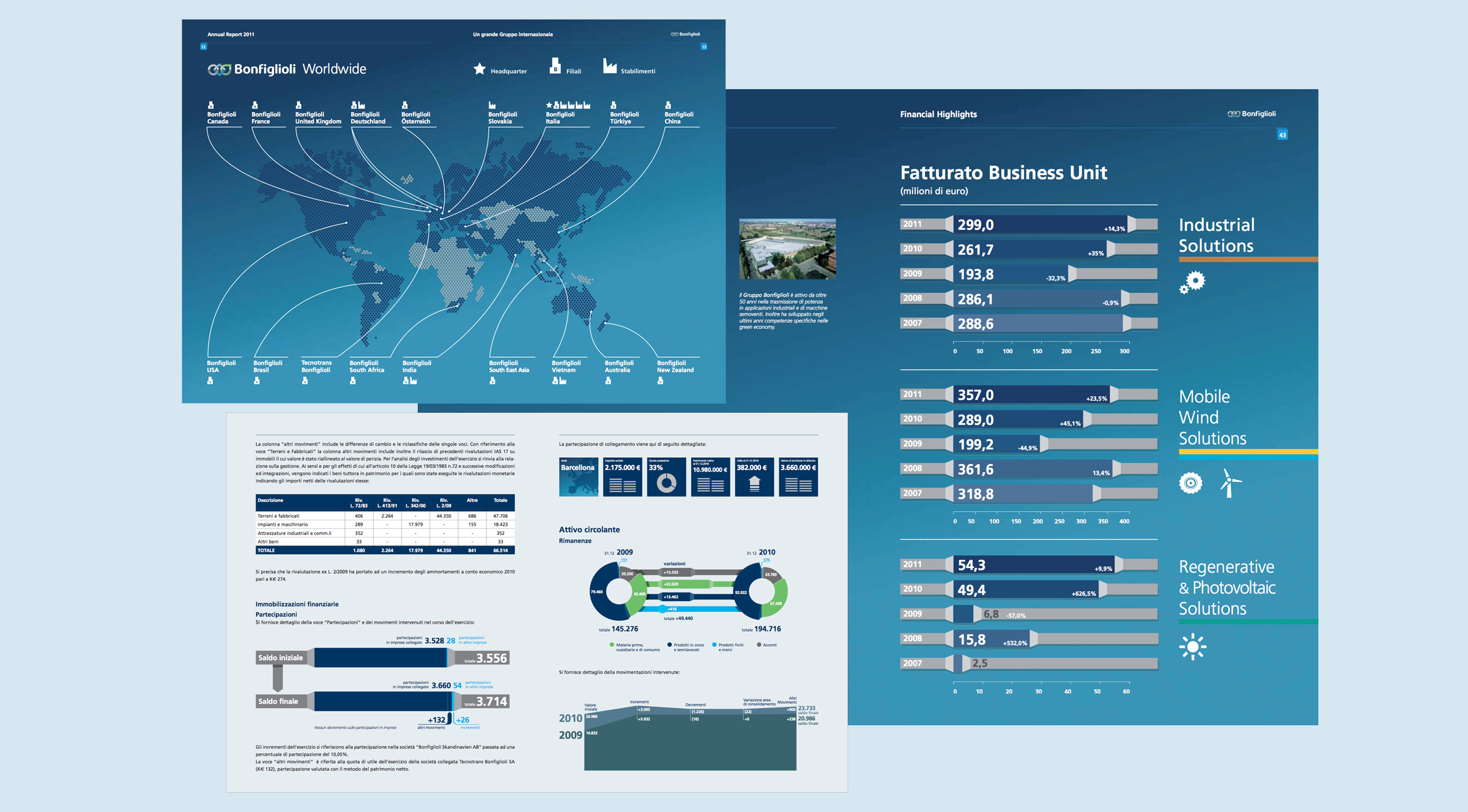Screen dimensions: 1468x812
Task: Select the totale 194.716 figure
Action: 762,629
